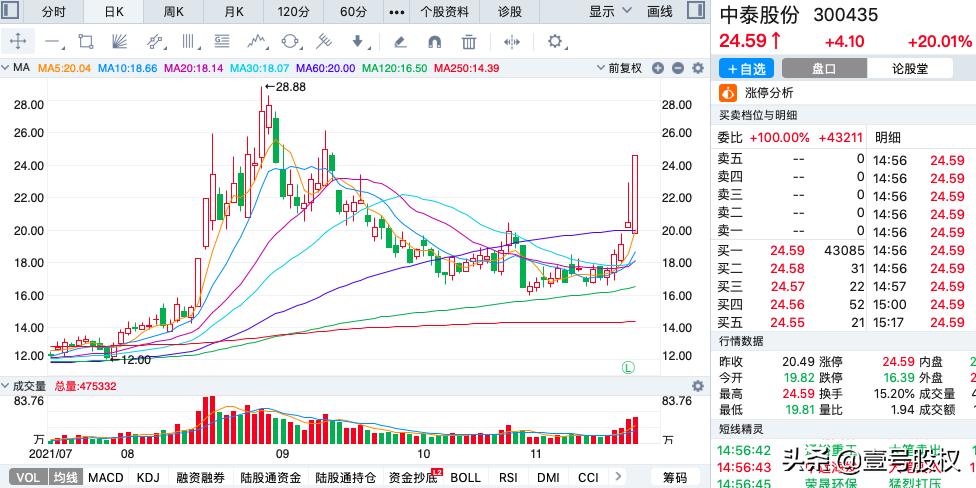This screenshot has width=976, height=488.
Task: Toggle the VOL indicator button
Action: click(x=27, y=478)
